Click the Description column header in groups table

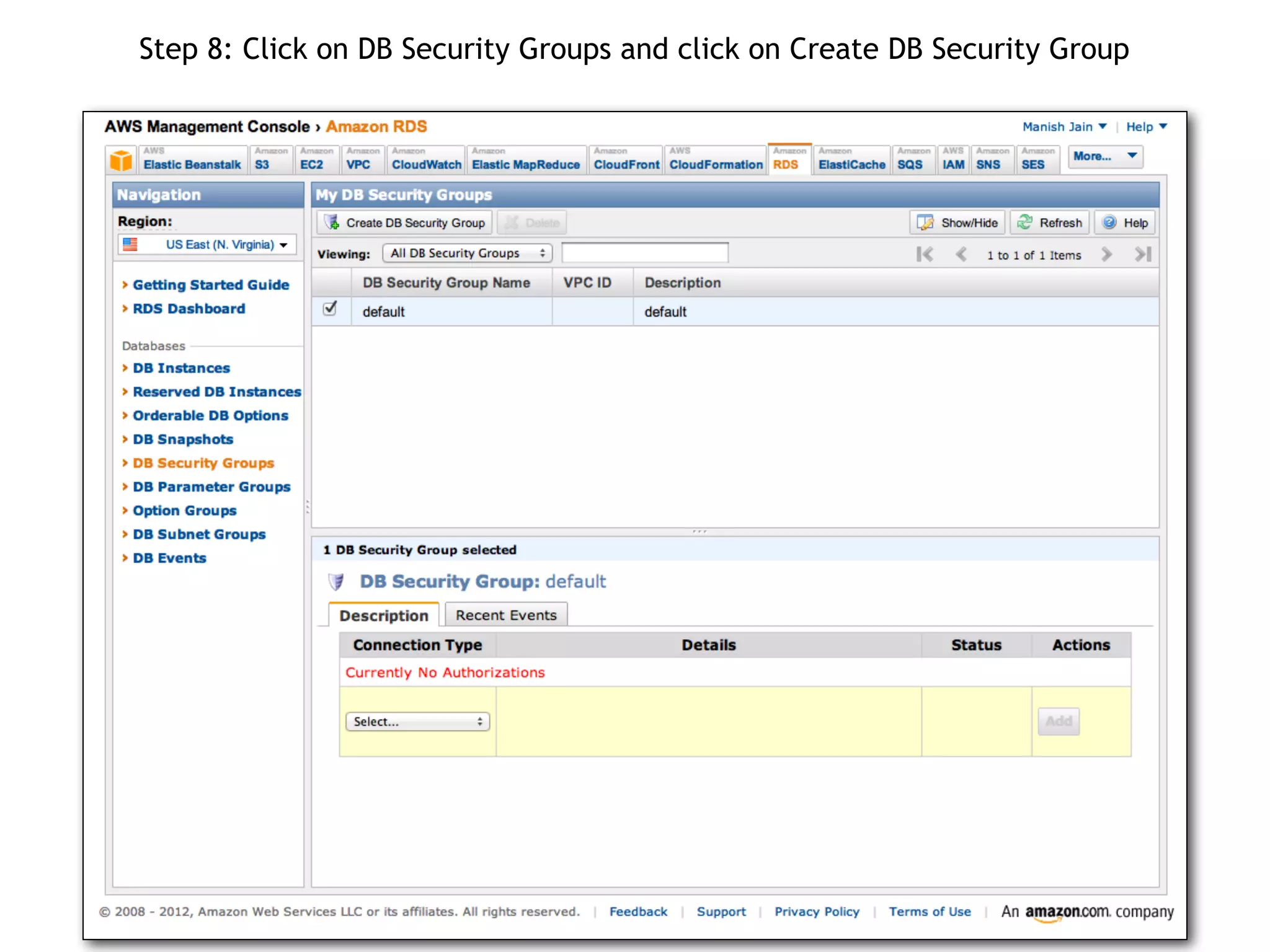click(x=896, y=283)
